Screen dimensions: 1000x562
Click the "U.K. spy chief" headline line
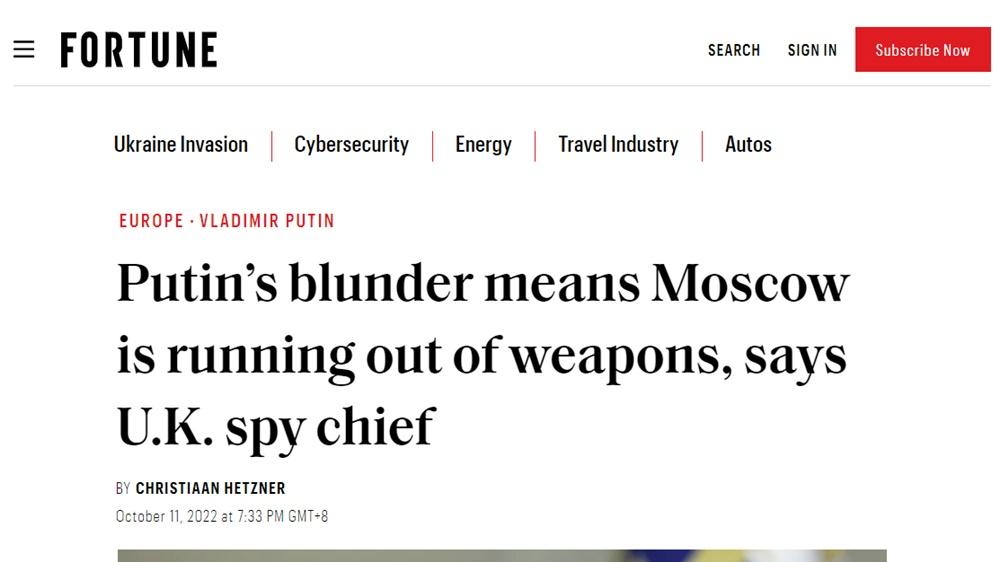(276, 427)
